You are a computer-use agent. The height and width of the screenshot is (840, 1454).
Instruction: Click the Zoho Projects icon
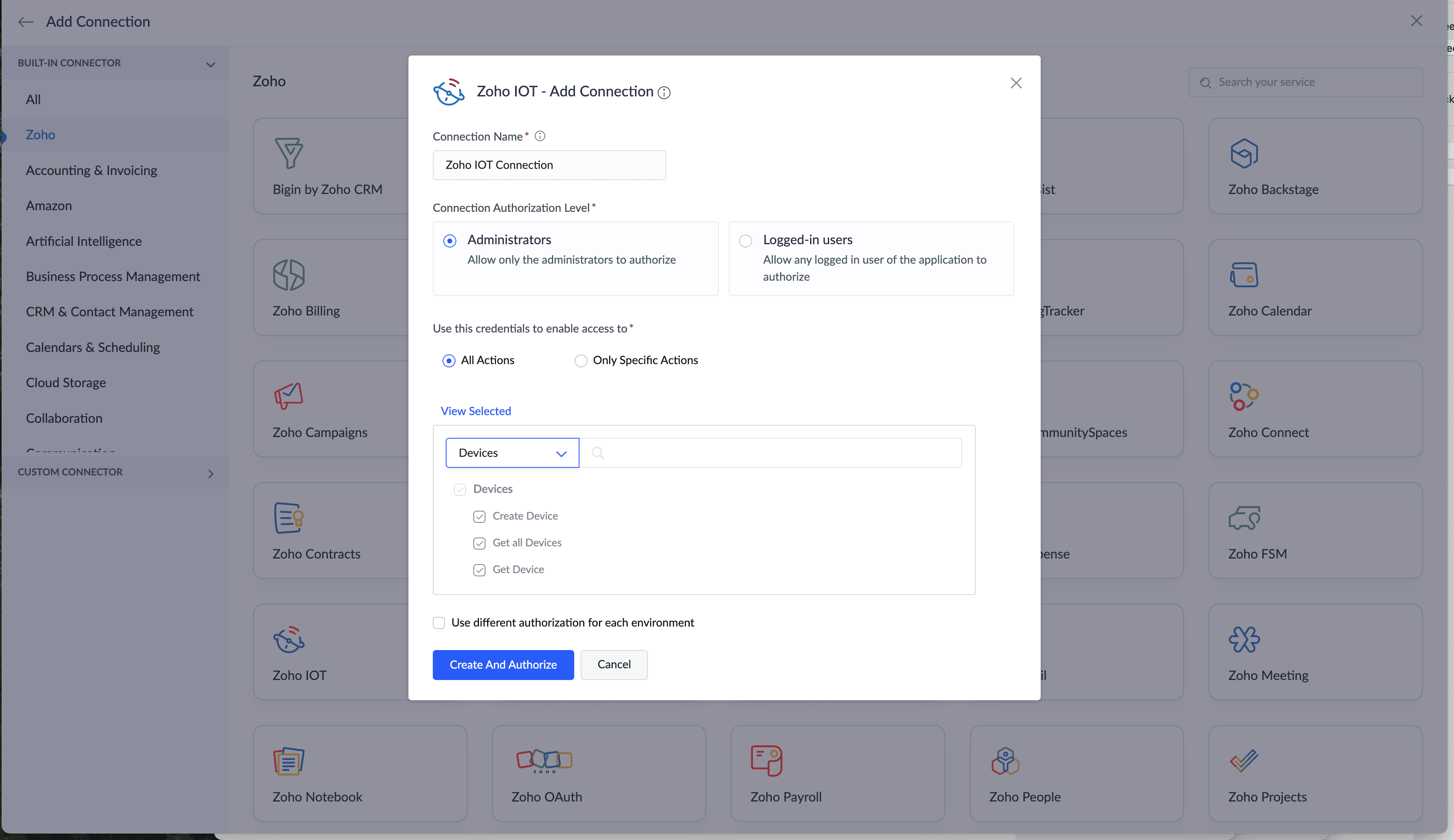pos(1243,761)
